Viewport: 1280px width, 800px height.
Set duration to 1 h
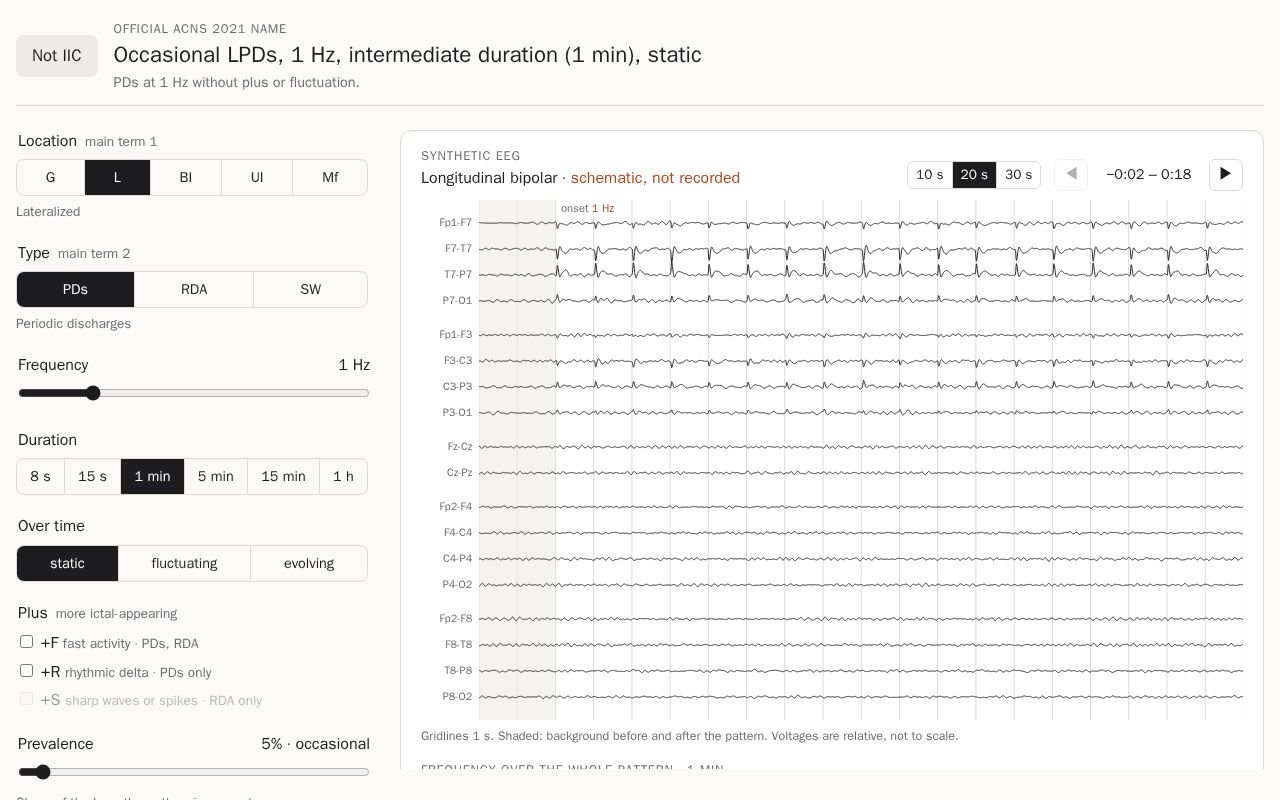tap(343, 476)
